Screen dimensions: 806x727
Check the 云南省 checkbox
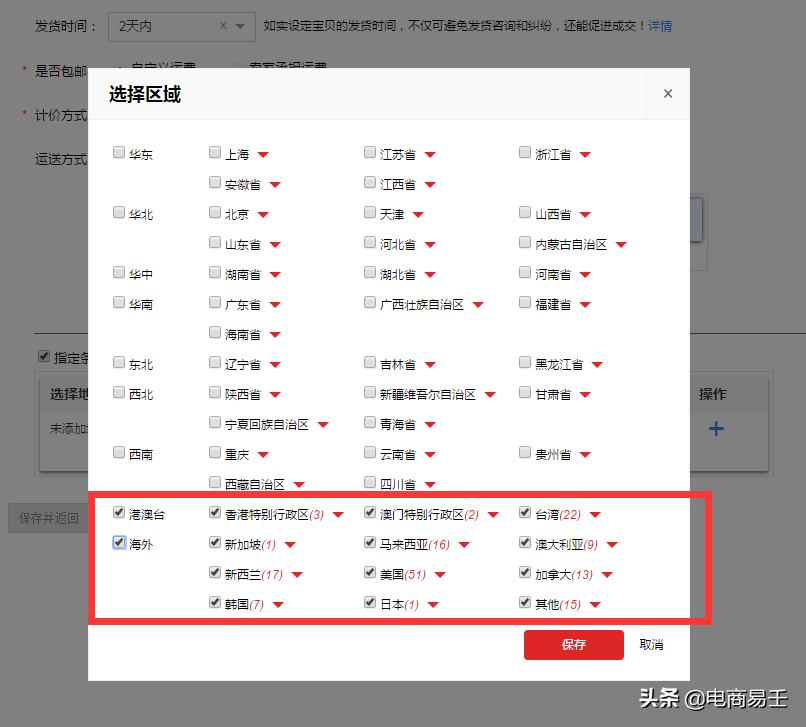370,452
